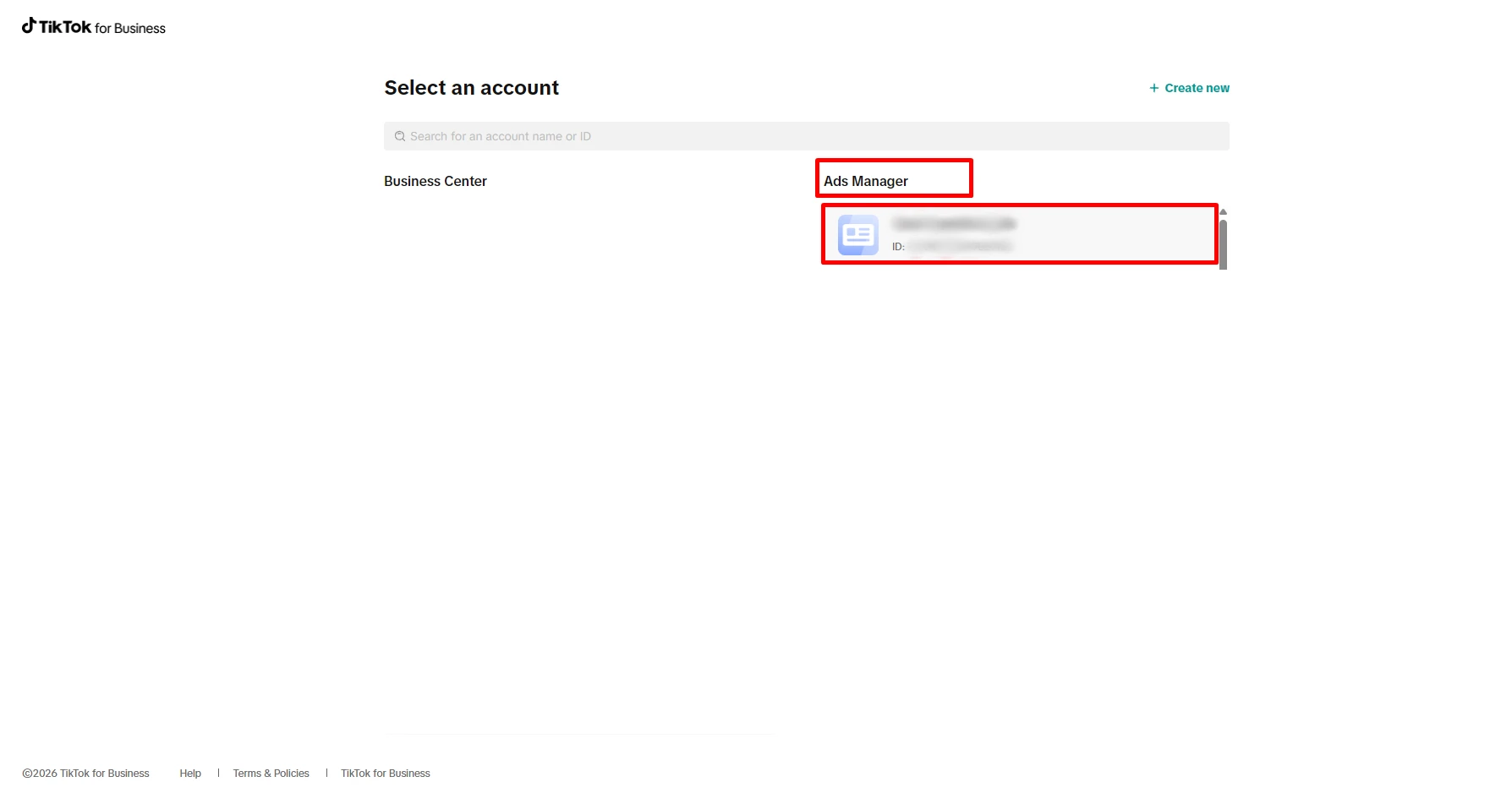Viewport: 1512px width, 793px height.
Task: Focus the account name or ID search field
Action: click(807, 136)
